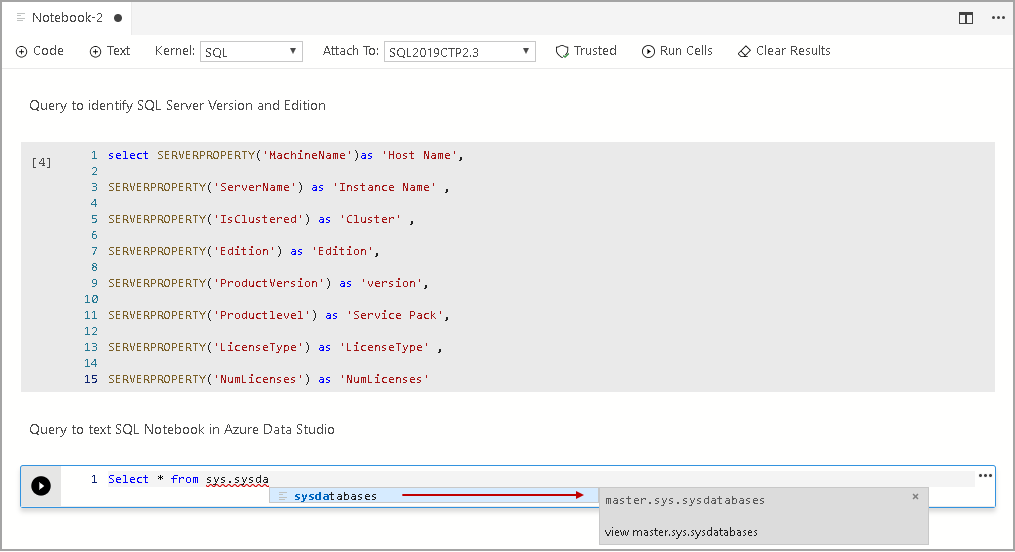Click the Run Cells button
Viewport: 1015px width, 552px height.
(677, 51)
